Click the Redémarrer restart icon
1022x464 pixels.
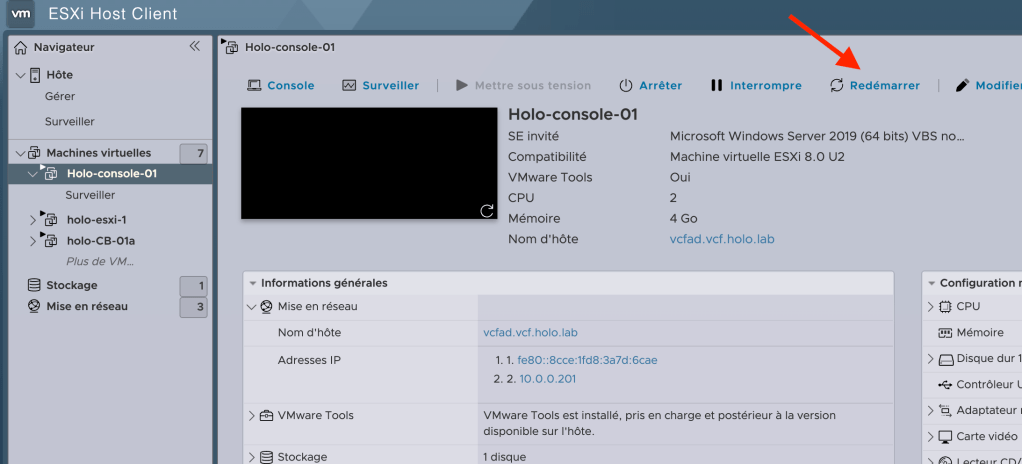[x=837, y=86]
